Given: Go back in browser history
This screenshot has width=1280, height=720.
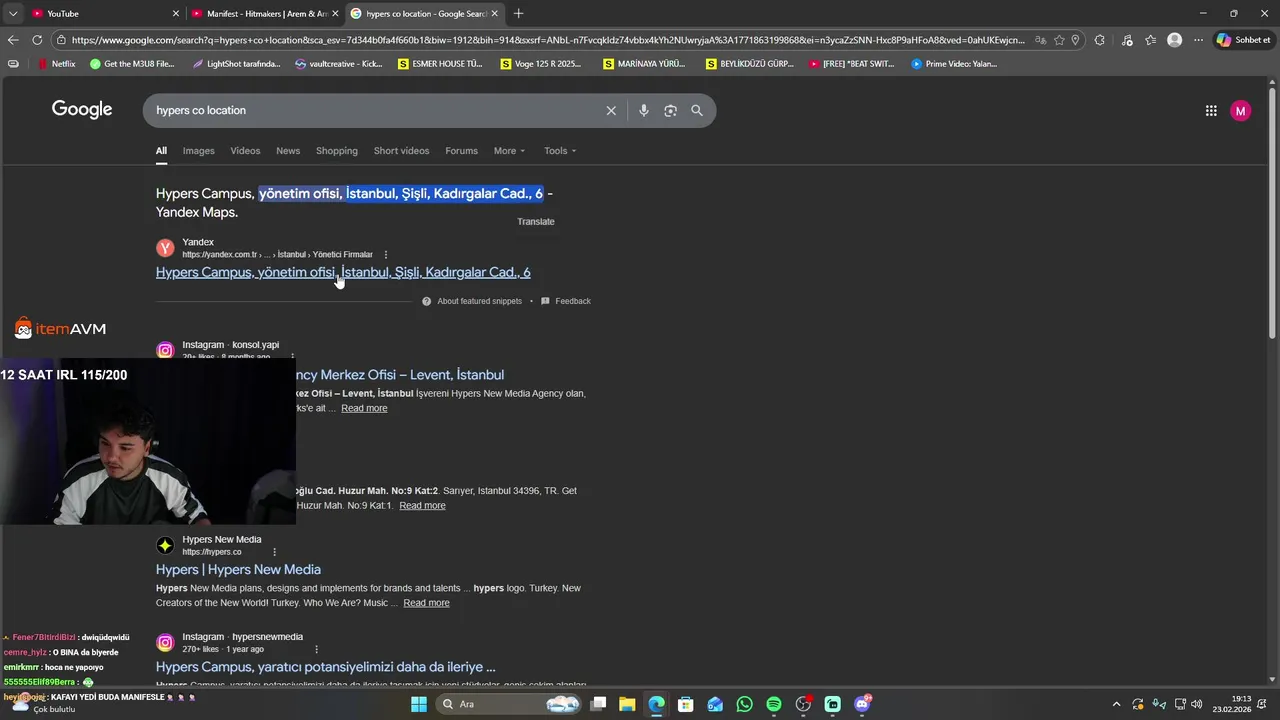Looking at the screenshot, I should (13, 40).
